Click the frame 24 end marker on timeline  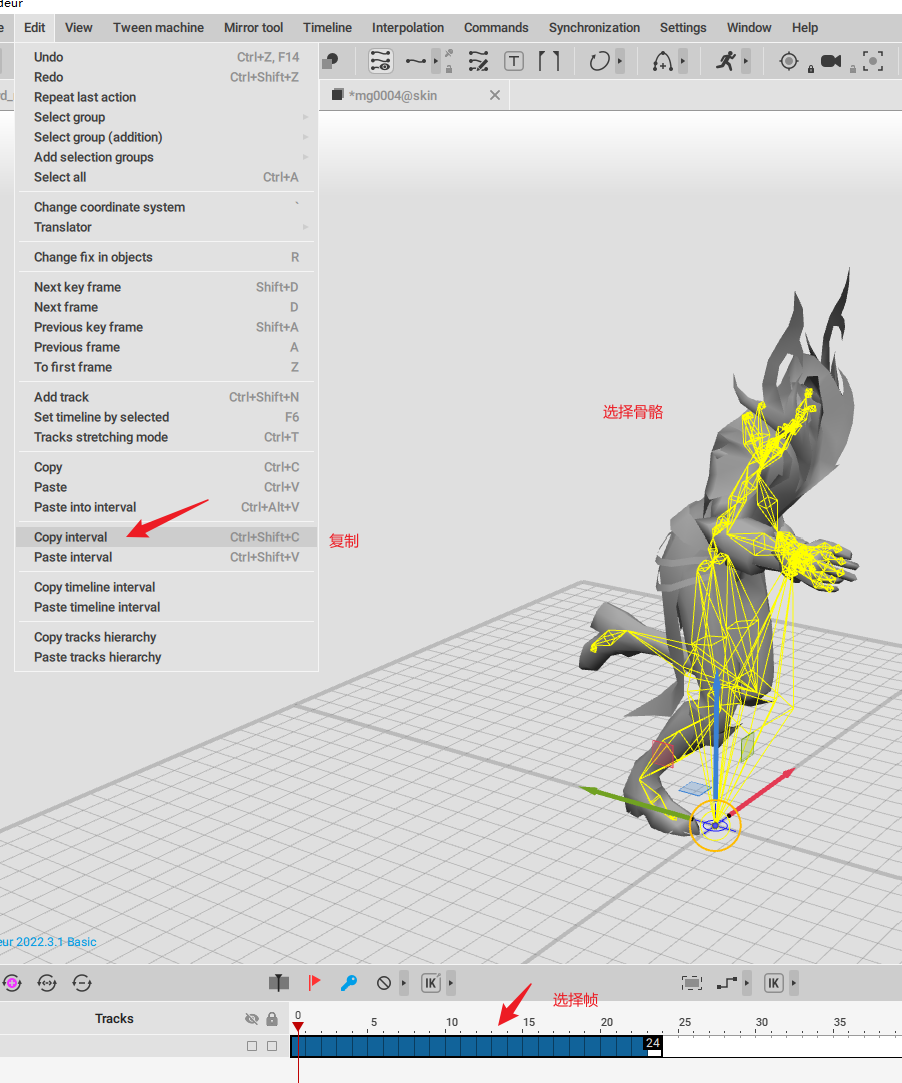pyautogui.click(x=653, y=1045)
